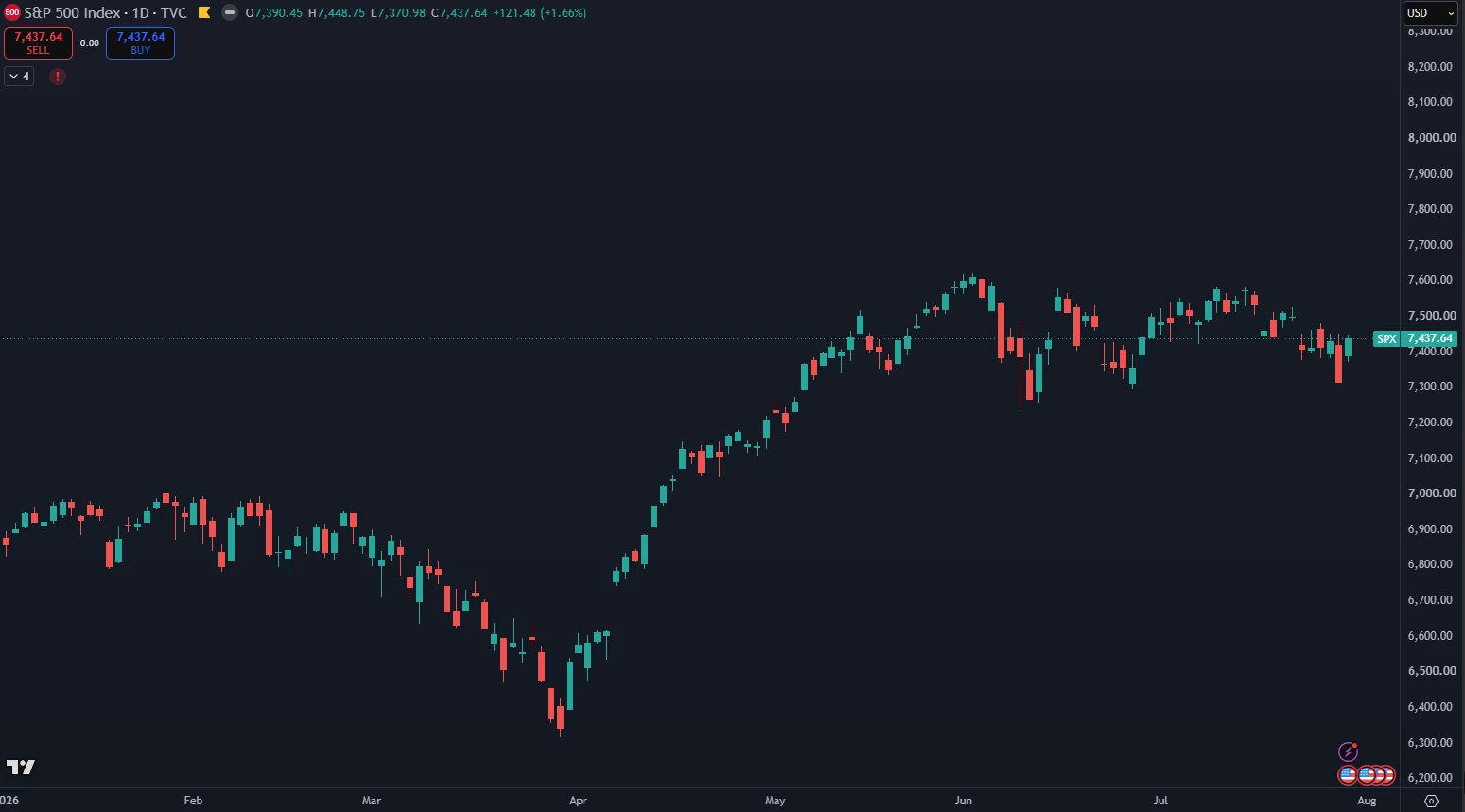Click the low price value L7,370.98

[x=398, y=13]
